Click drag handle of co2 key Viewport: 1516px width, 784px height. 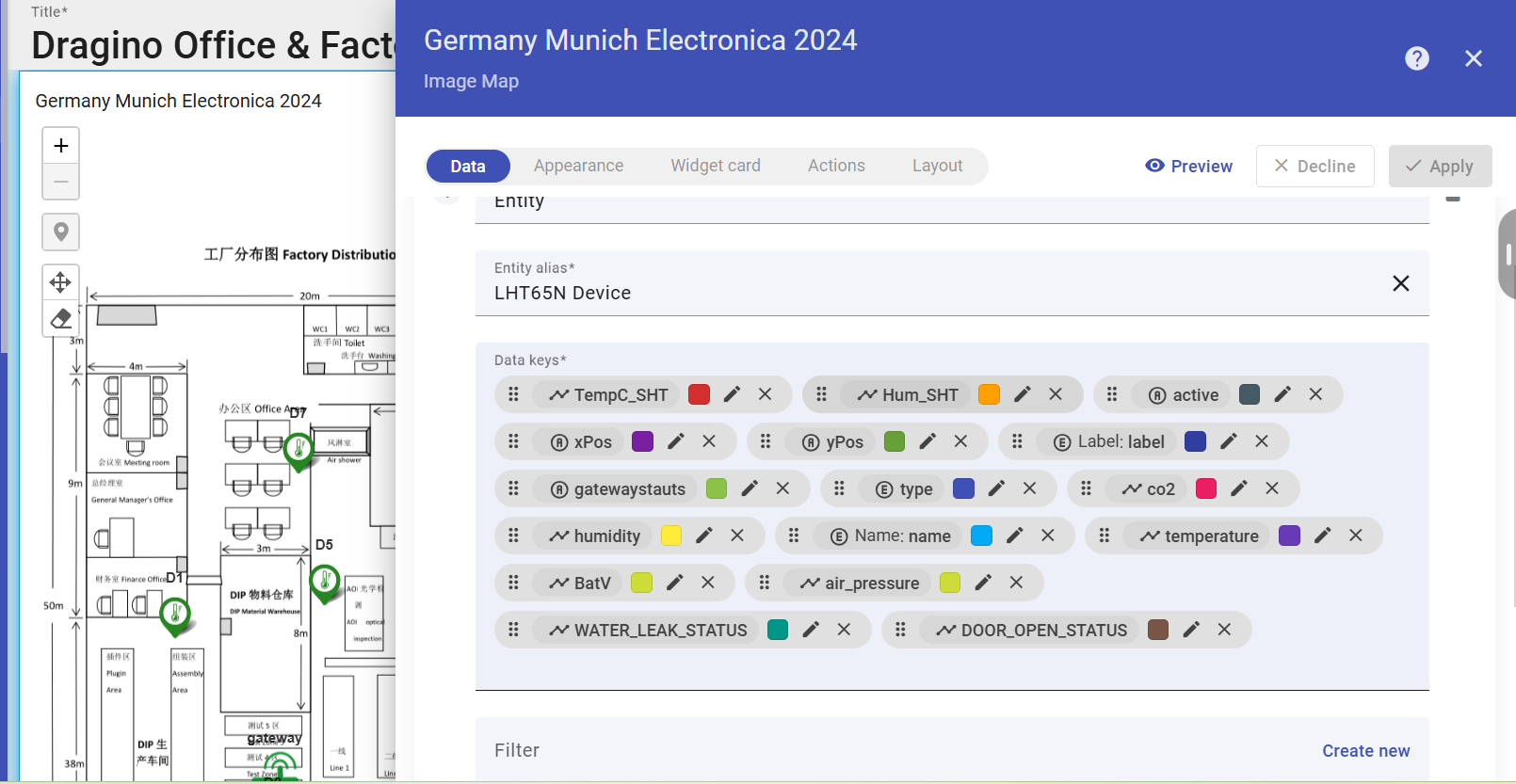click(x=1086, y=488)
